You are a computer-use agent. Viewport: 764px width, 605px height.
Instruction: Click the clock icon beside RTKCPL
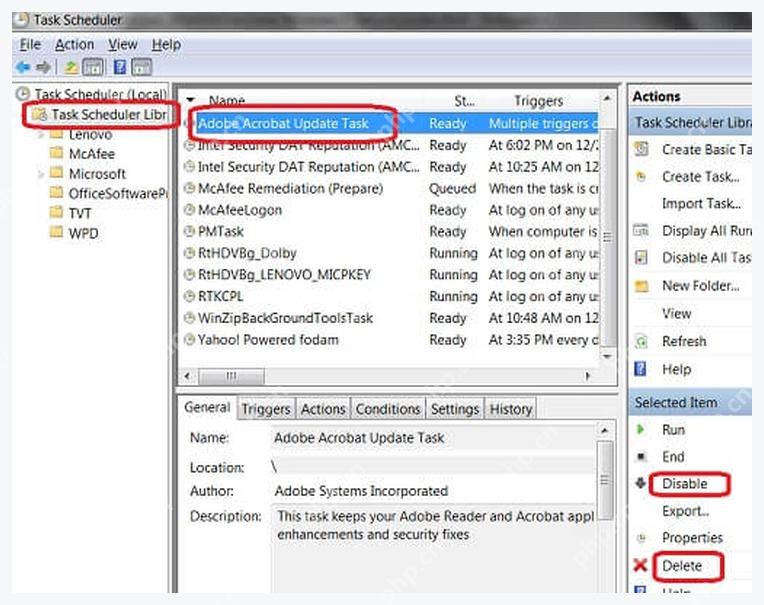click(x=189, y=296)
